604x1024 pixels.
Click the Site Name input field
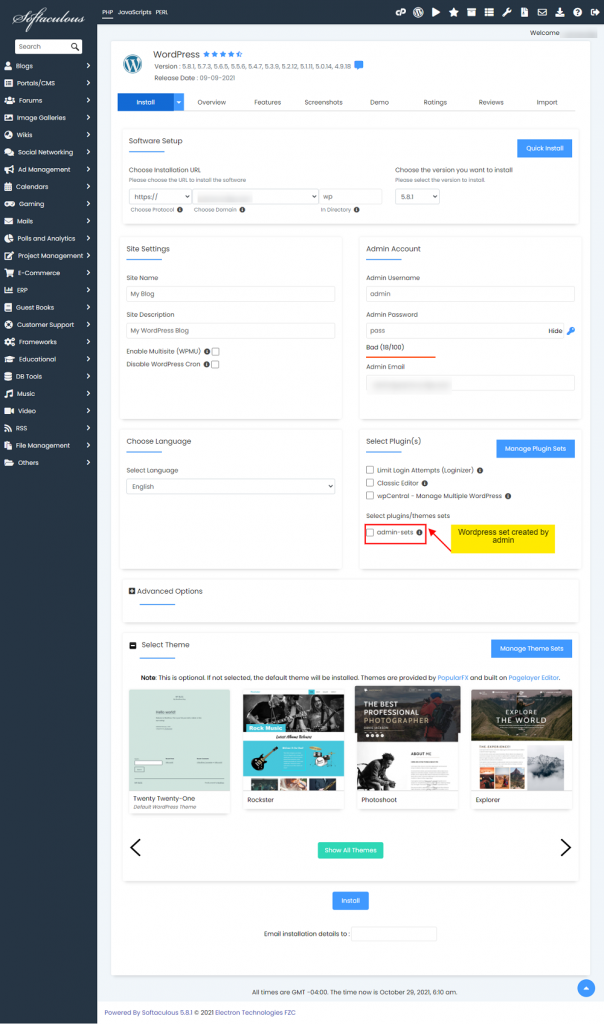coord(230,294)
